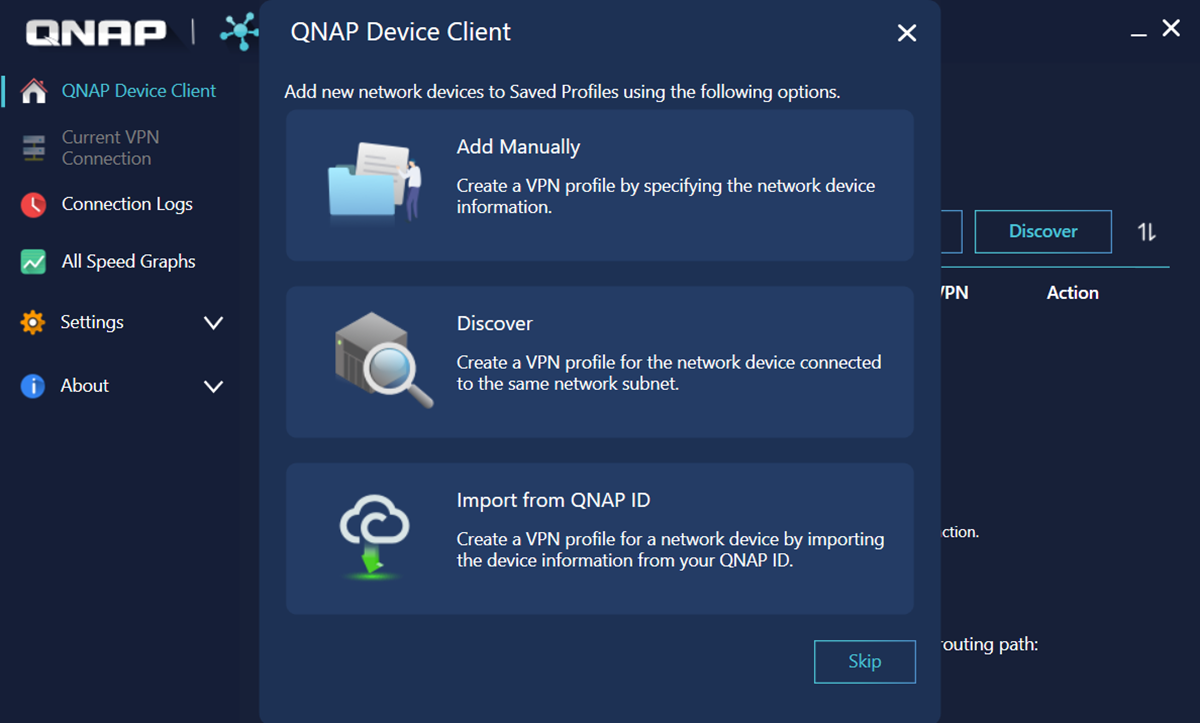The height and width of the screenshot is (723, 1200).
Task: Close the QNAP Device Client dialog
Action: pos(906,32)
